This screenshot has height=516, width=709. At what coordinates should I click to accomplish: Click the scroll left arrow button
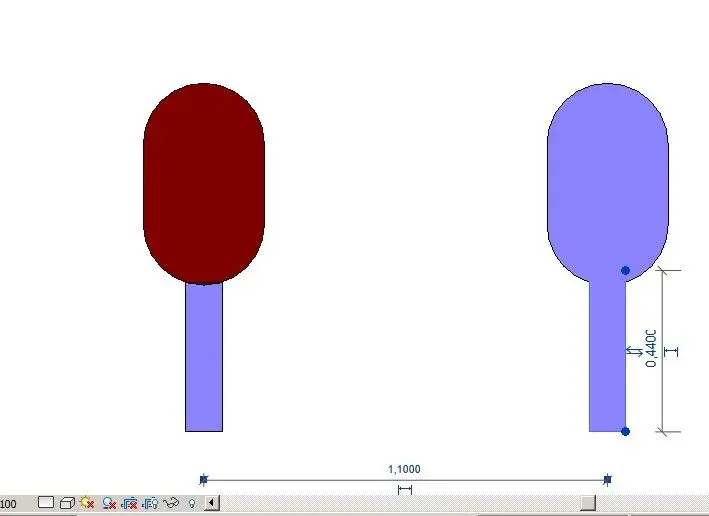[x=212, y=502]
